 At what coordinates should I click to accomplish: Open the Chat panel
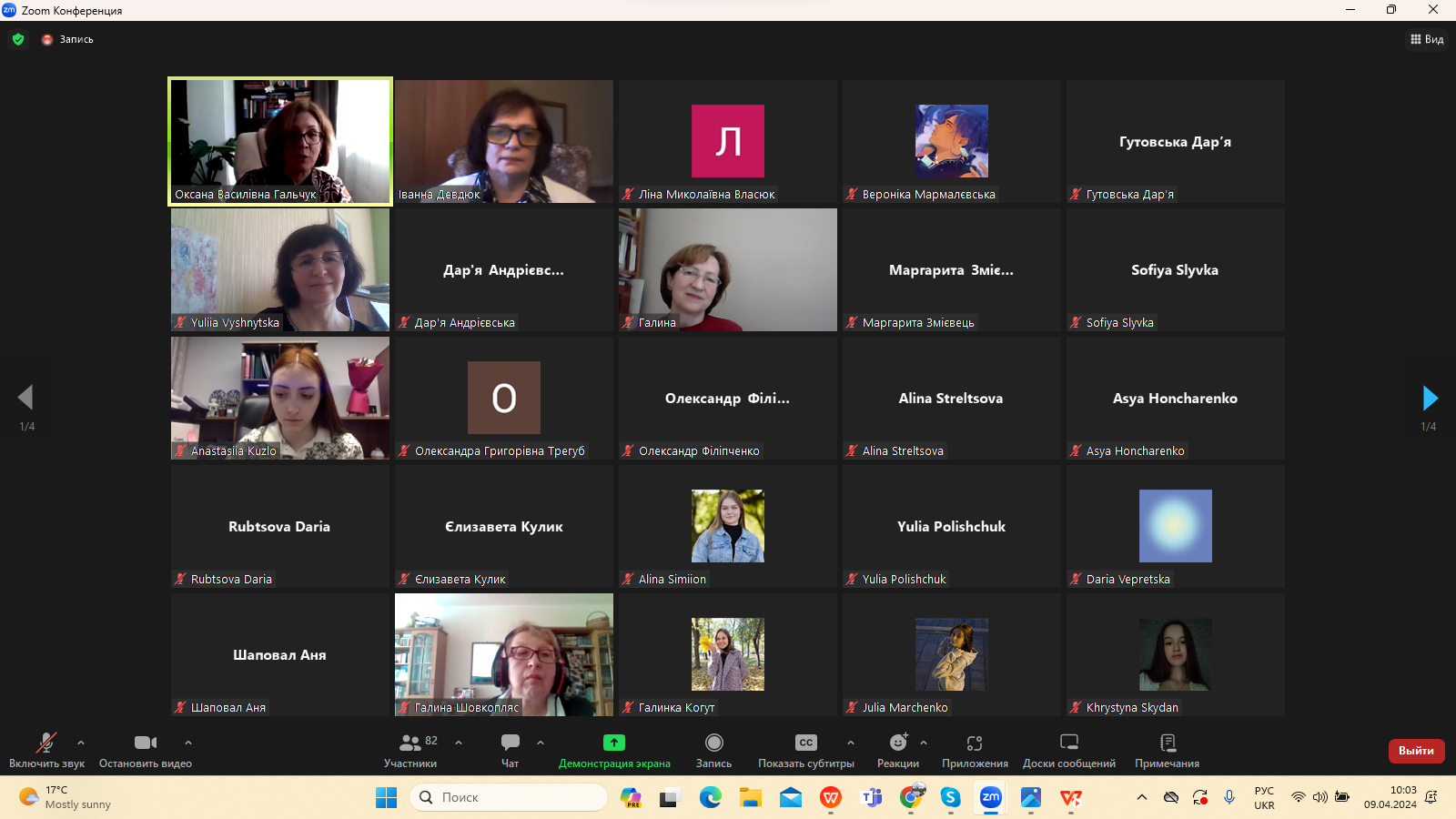point(511,743)
